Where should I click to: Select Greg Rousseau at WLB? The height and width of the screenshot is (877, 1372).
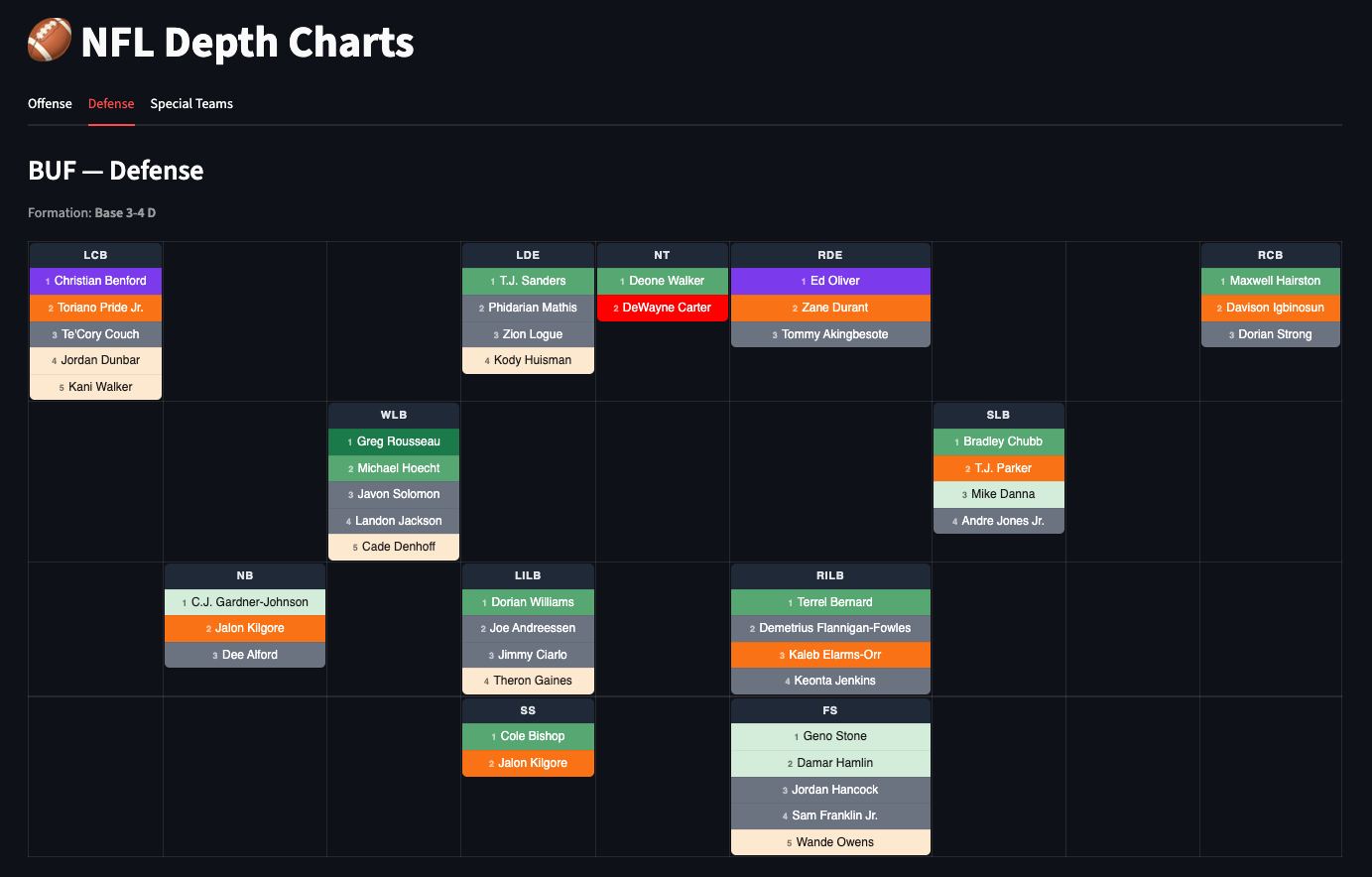click(x=394, y=441)
